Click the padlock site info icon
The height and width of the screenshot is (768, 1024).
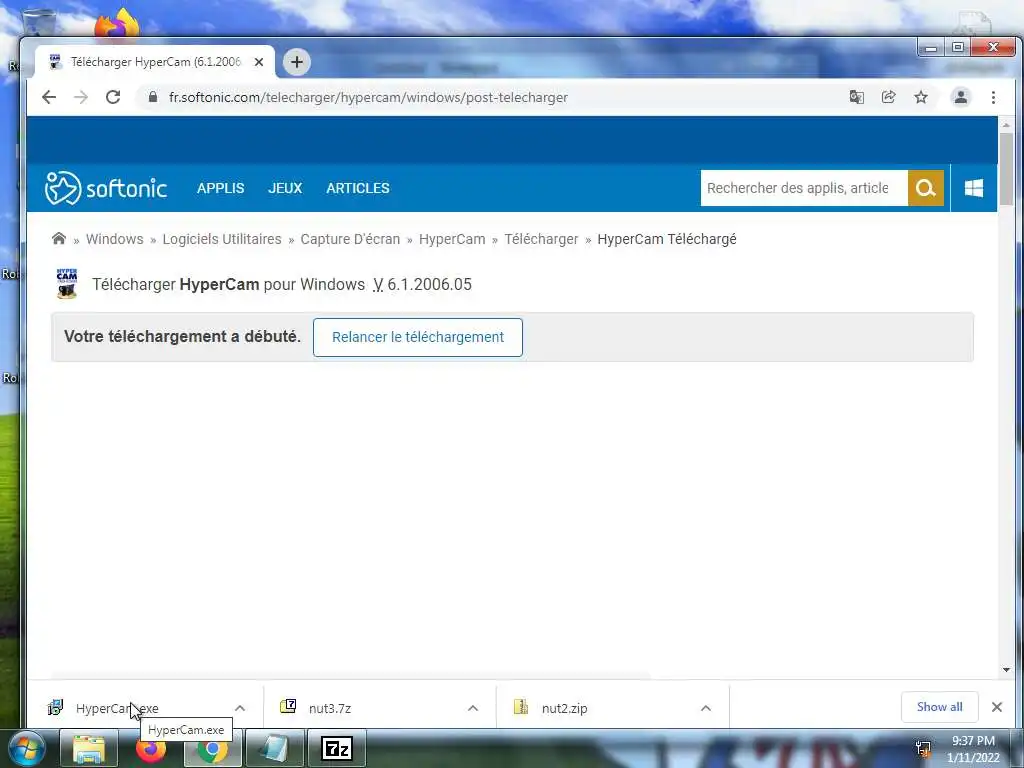[153, 97]
